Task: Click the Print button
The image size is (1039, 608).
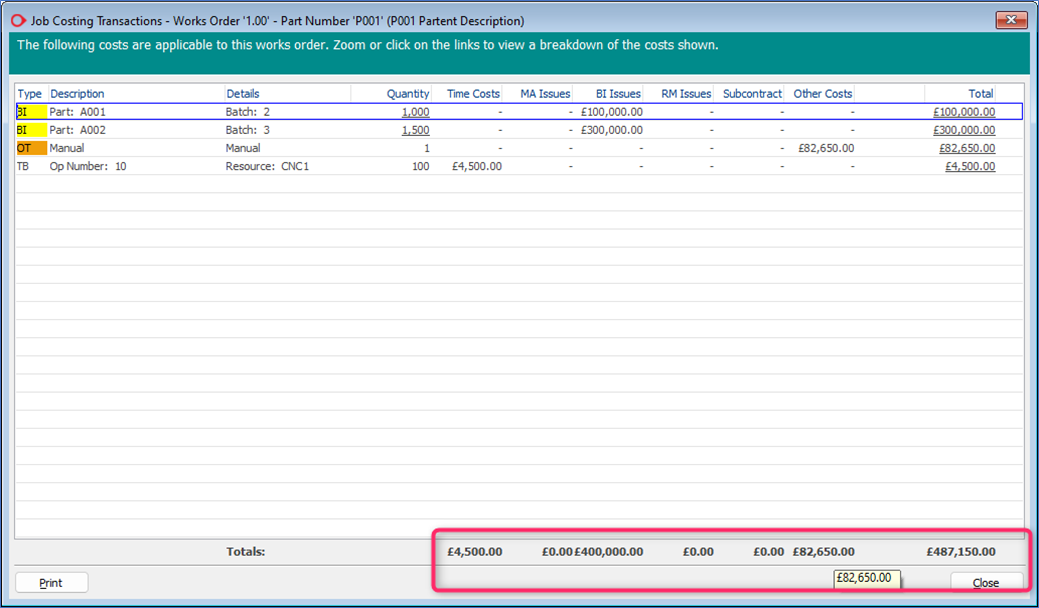Action: (x=51, y=582)
